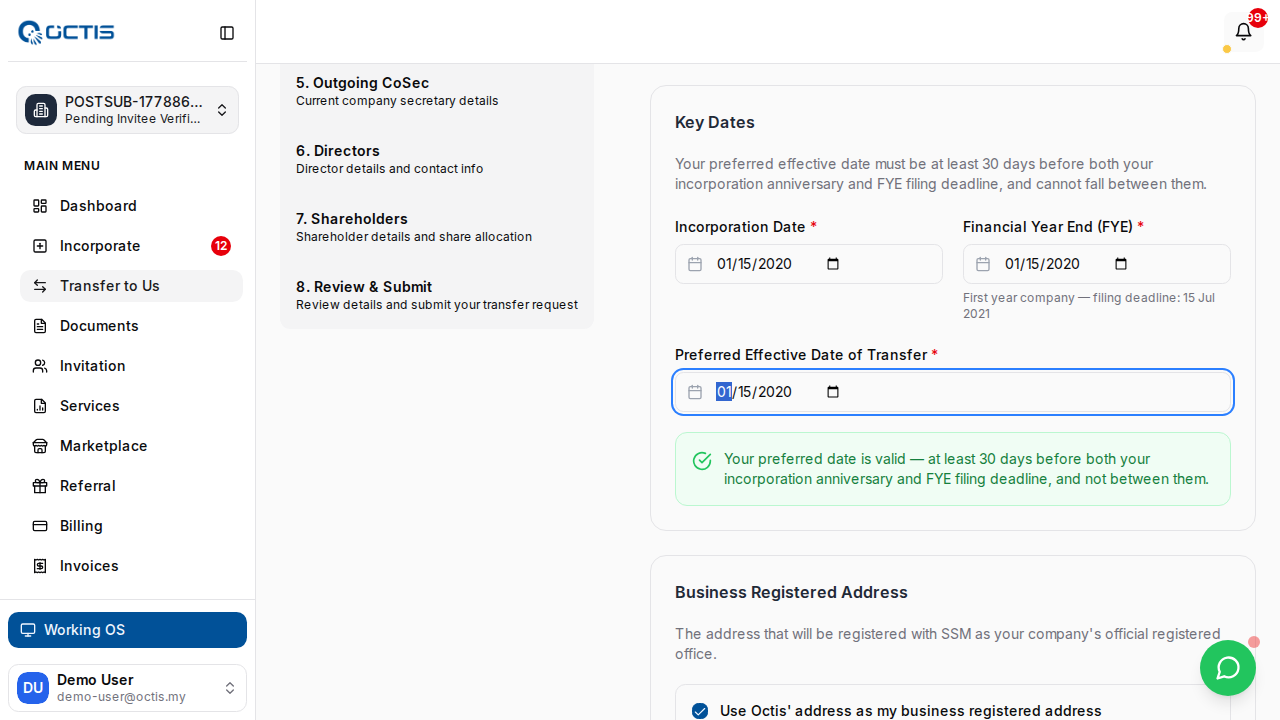Click the Incorporation Date field
Screen dimensions: 1280x720
pos(809,264)
